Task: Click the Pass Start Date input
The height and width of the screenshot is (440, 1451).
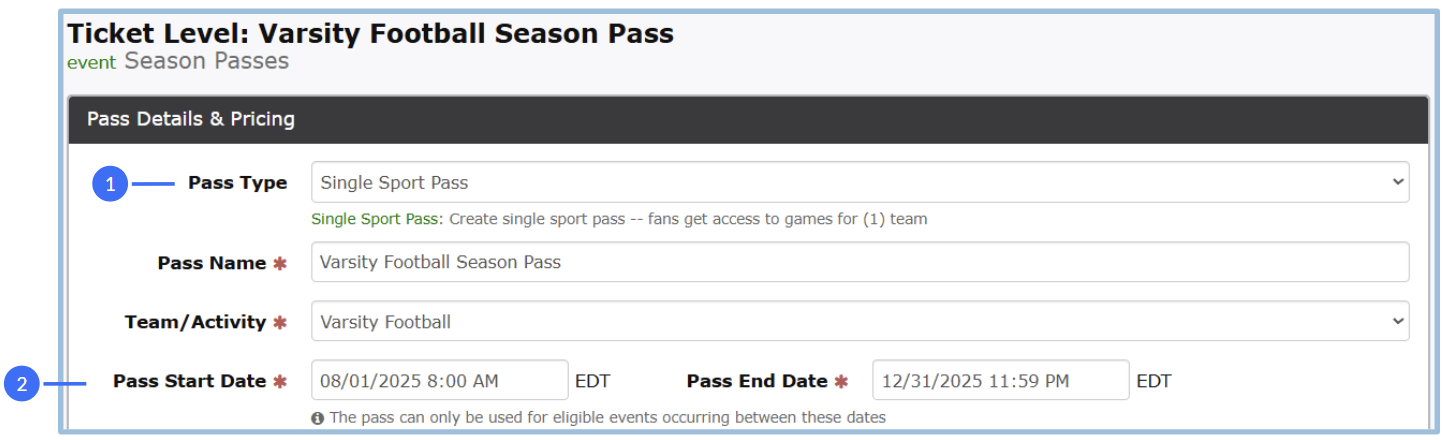Action: 440,381
